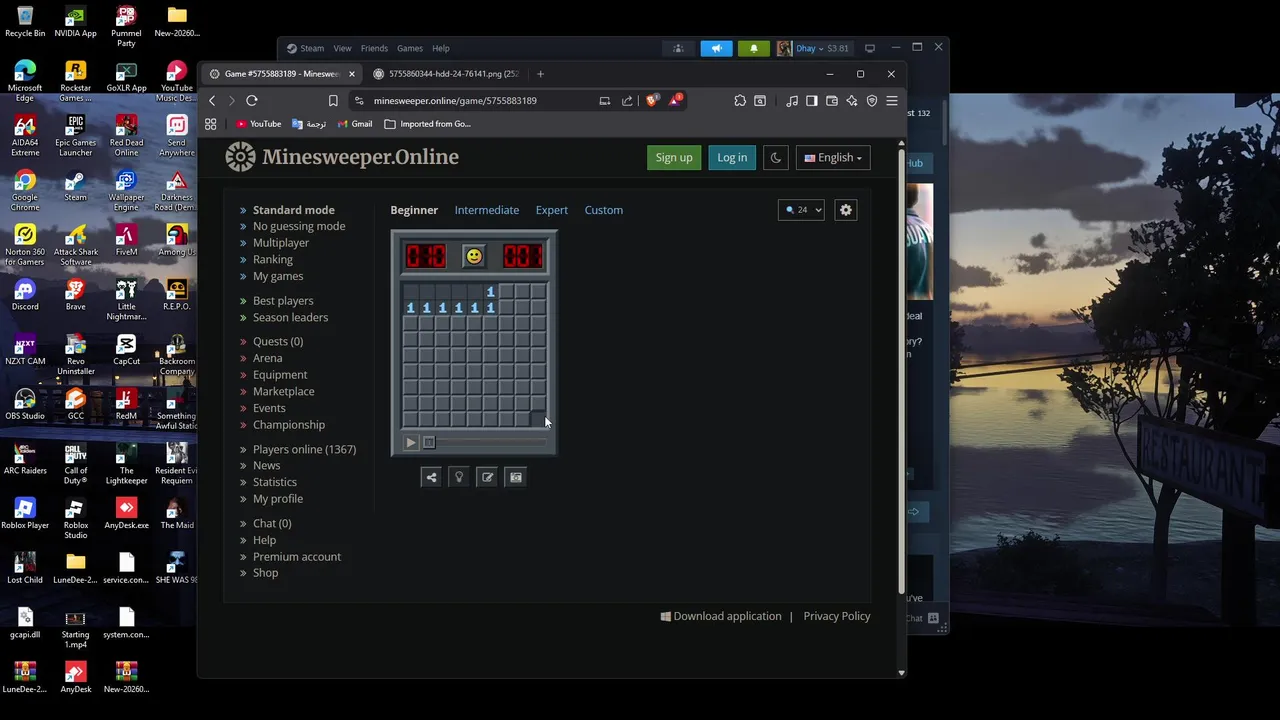The image size is (1280, 720).
Task: Click the Google Chrome desktop icon
Action: [x=25, y=191]
